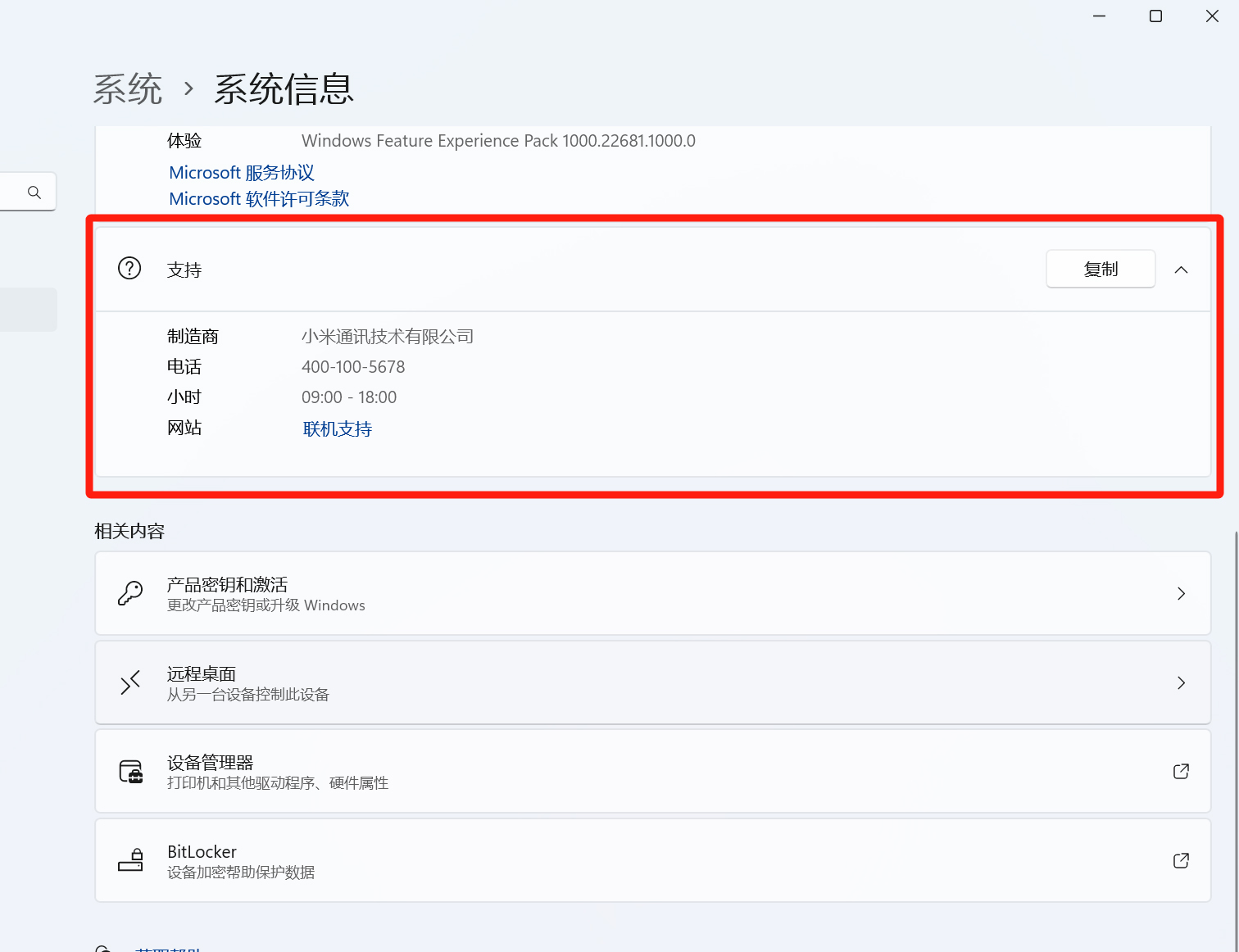Navigate back via the 系统 breadcrumb

pyautogui.click(x=127, y=90)
